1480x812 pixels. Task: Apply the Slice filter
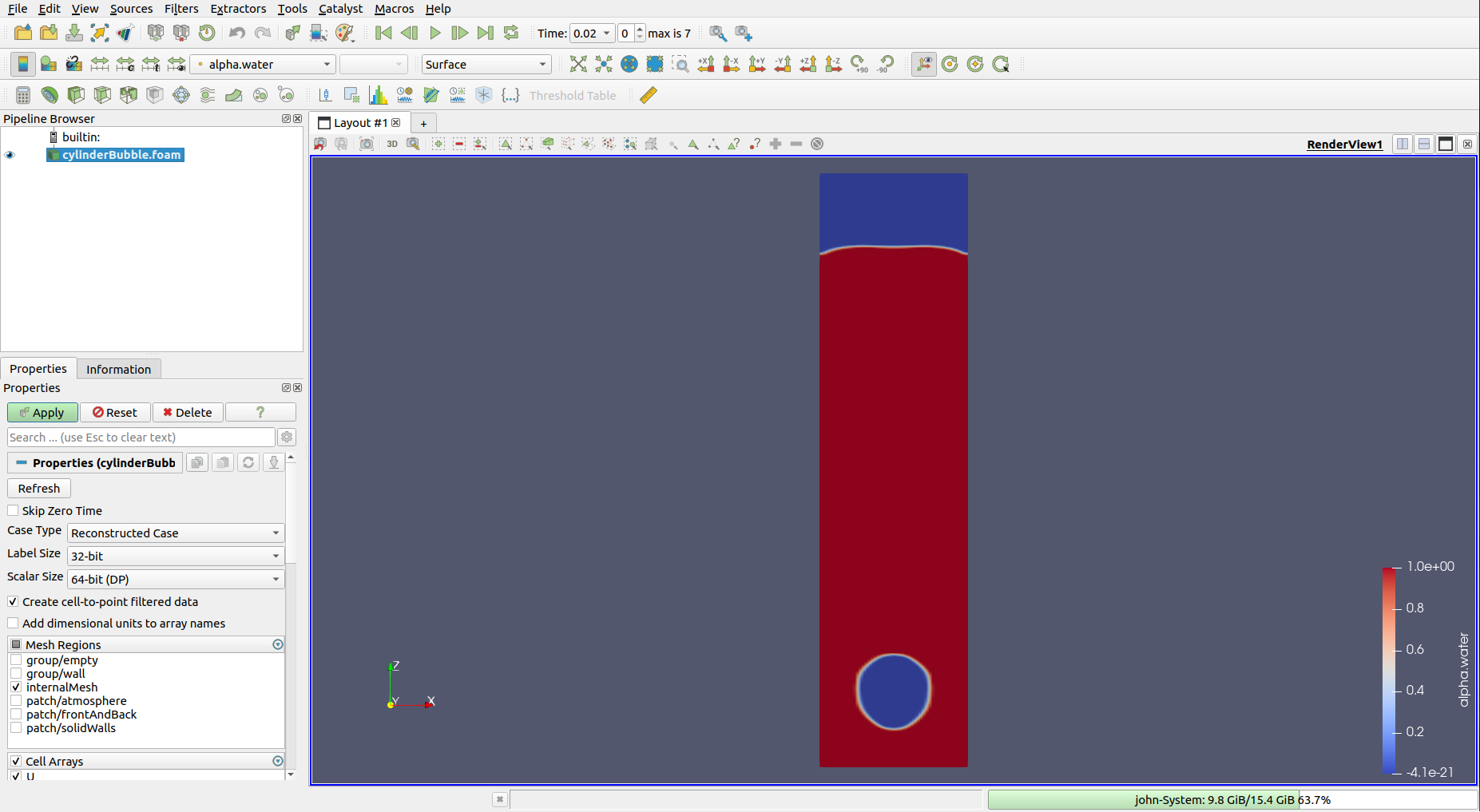(x=102, y=95)
